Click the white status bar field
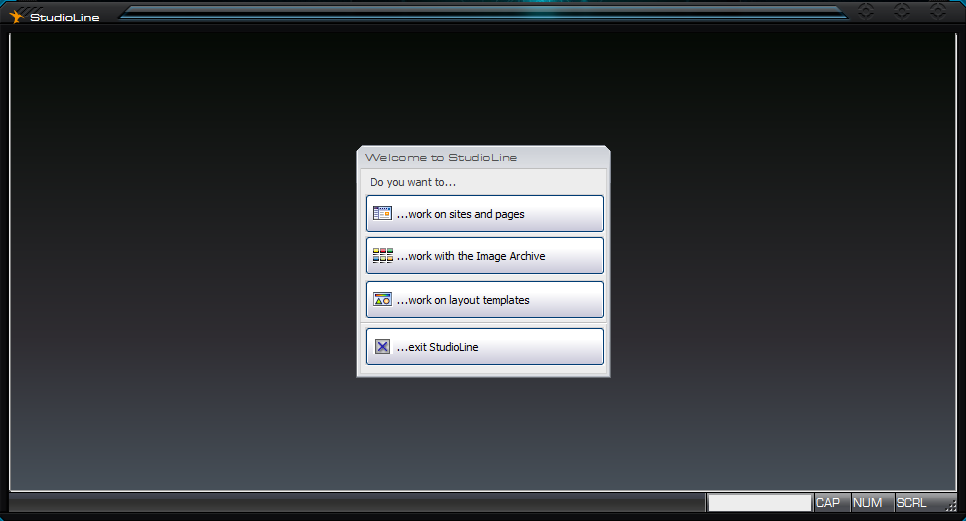 (x=759, y=503)
